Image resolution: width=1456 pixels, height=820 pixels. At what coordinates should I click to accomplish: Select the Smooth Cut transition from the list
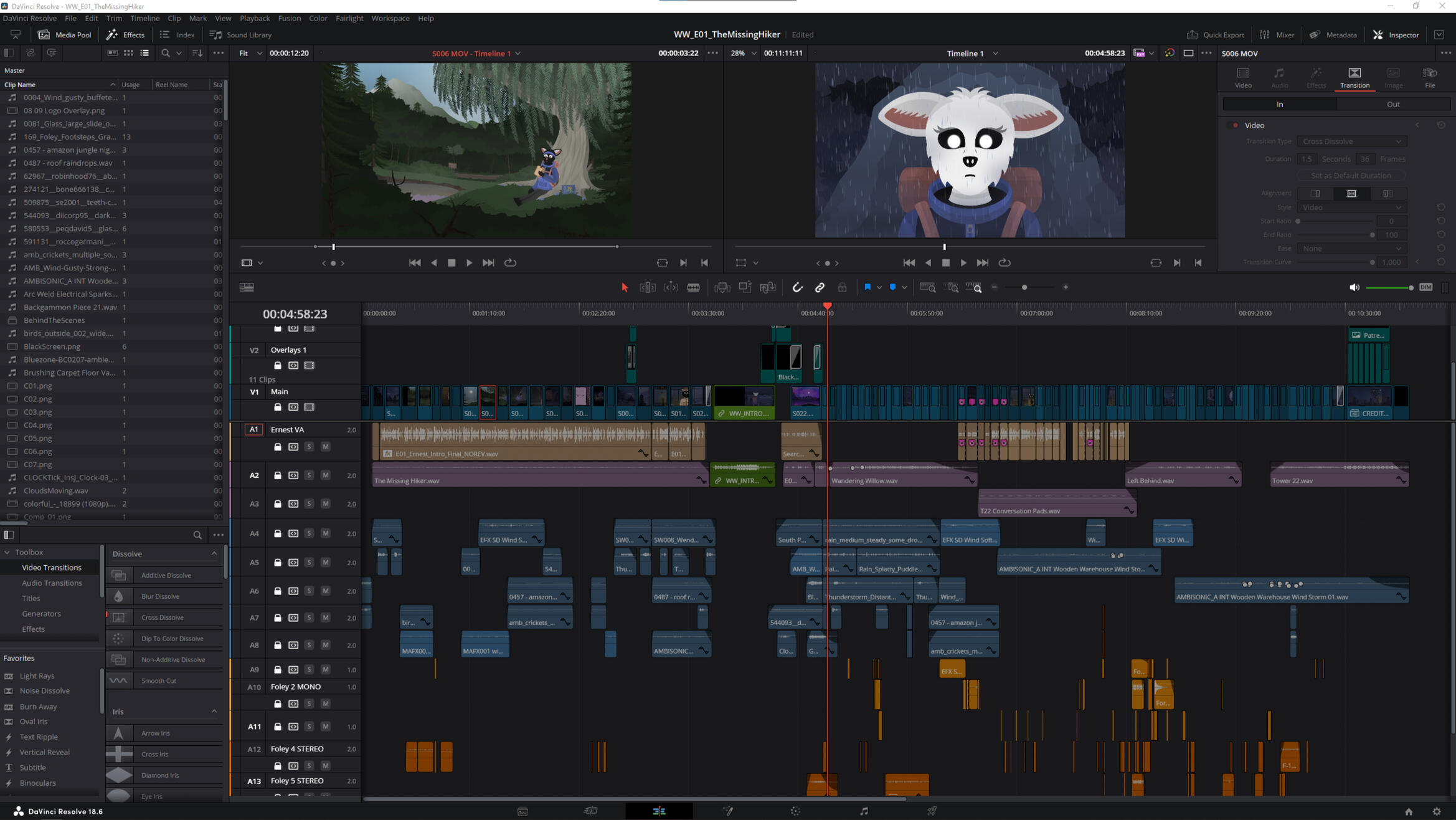159,680
